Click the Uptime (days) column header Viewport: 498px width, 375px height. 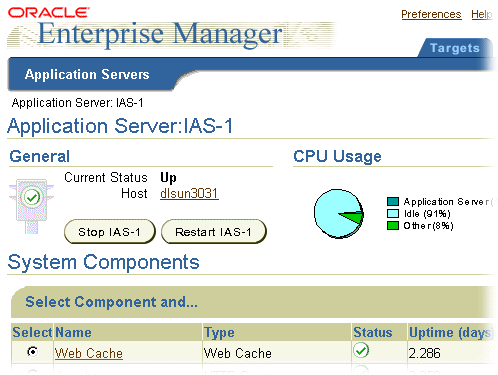451,332
